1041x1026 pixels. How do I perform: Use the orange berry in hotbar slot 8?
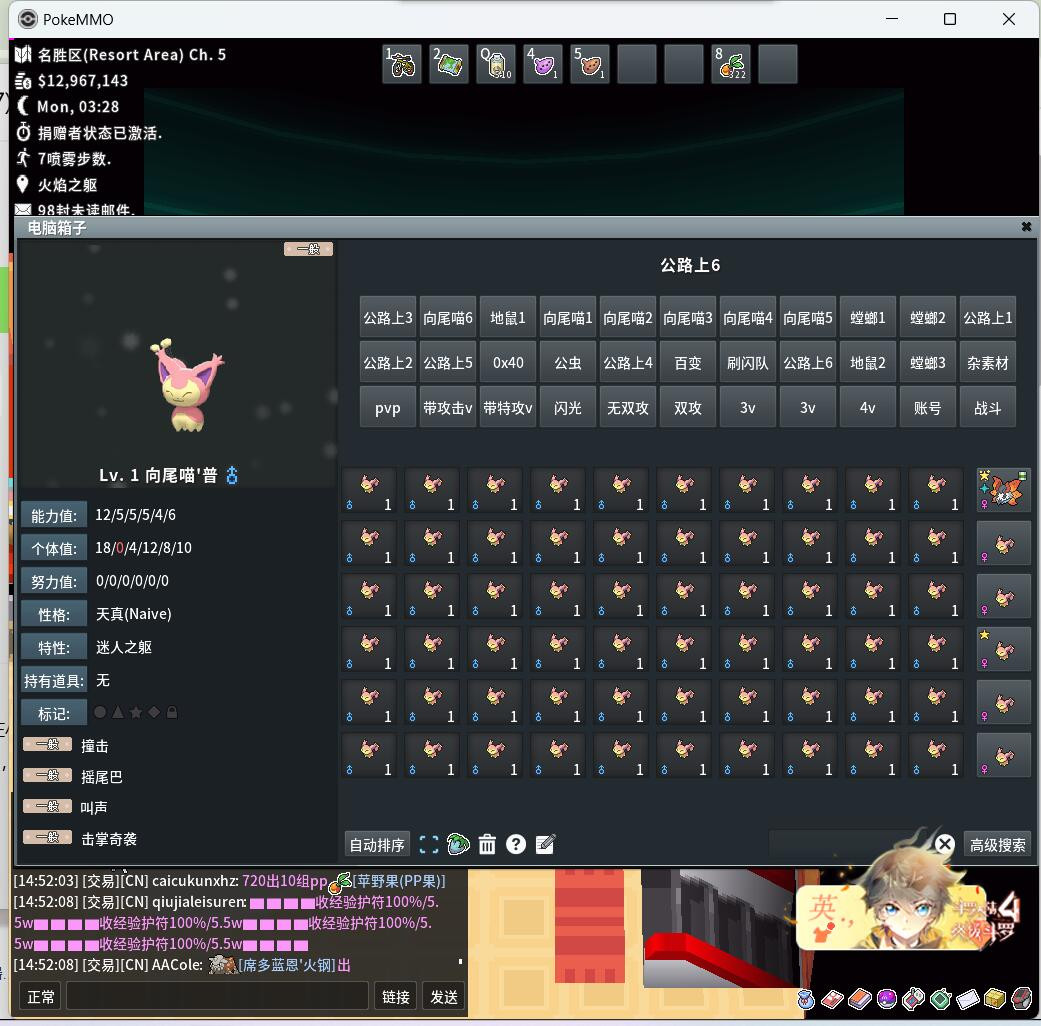731,64
